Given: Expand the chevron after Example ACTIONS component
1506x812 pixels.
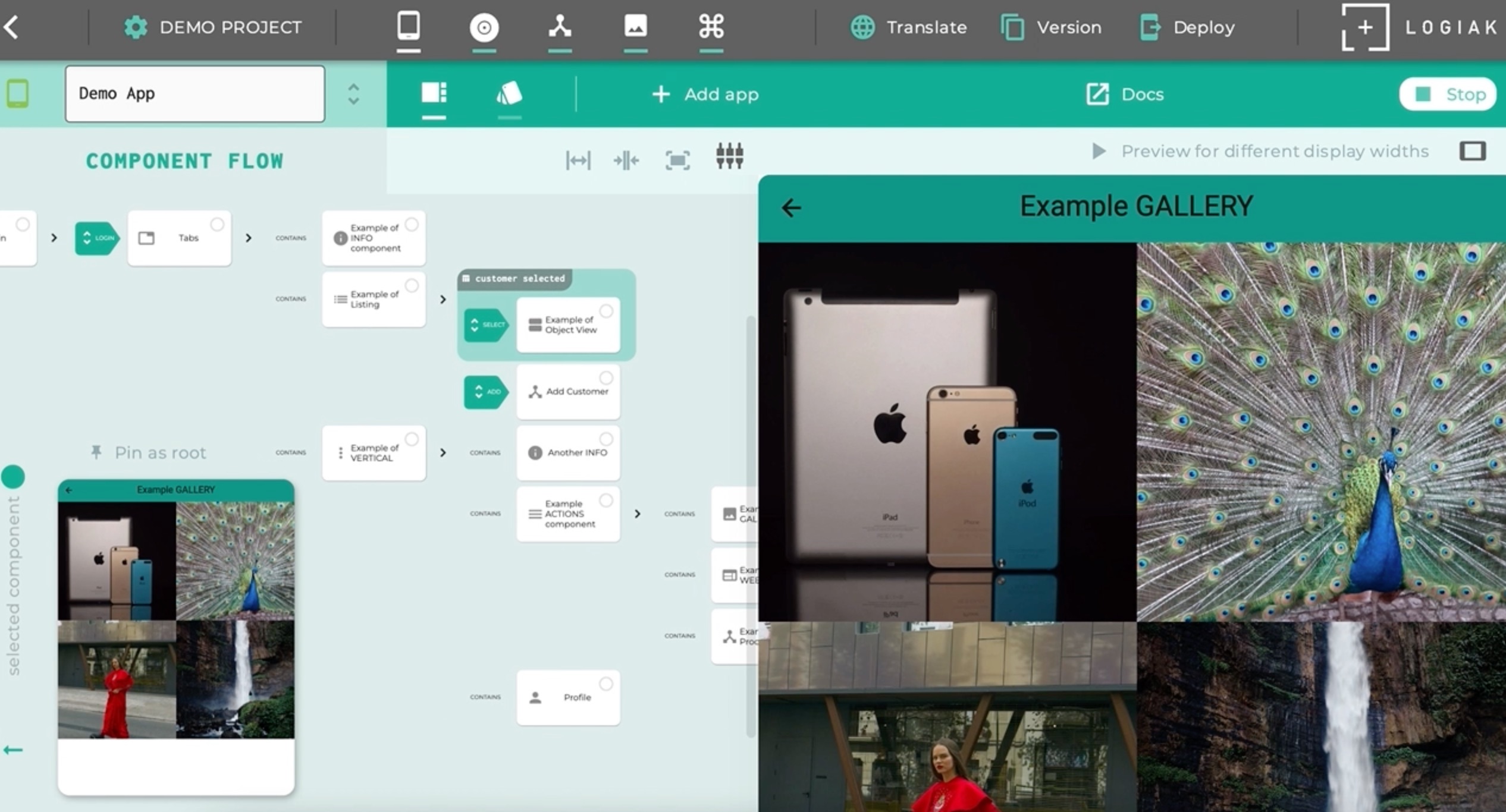Looking at the screenshot, I should click(x=637, y=514).
